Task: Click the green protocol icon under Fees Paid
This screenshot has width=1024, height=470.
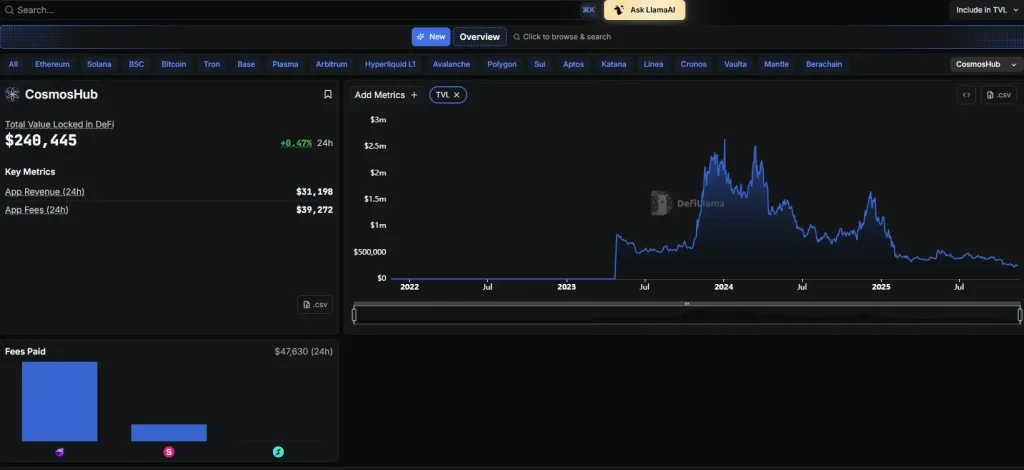Action: pyautogui.click(x=278, y=452)
